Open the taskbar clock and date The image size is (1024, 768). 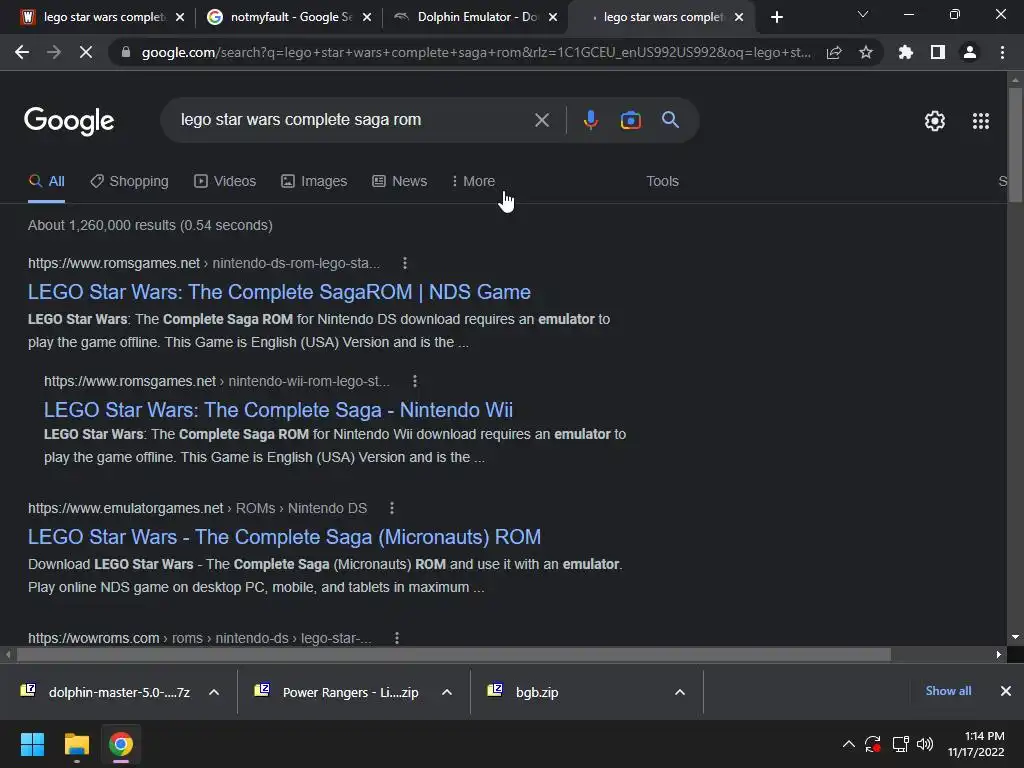976,744
